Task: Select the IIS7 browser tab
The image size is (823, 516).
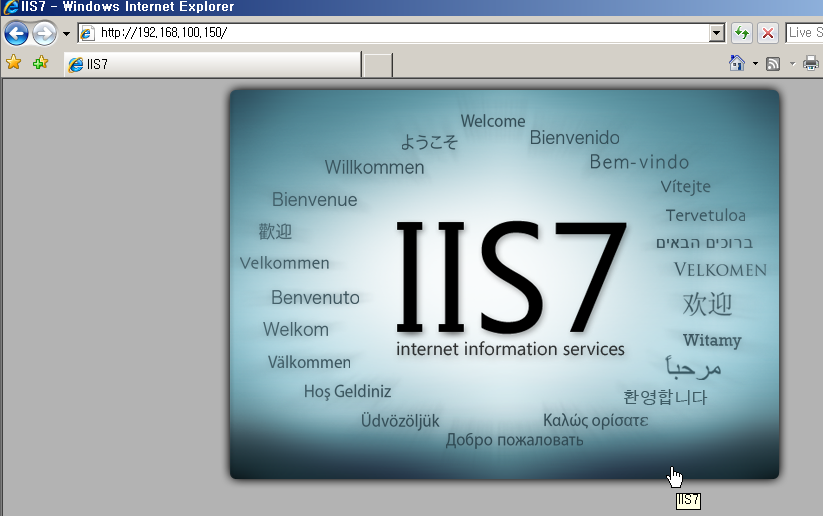Action: pos(213,64)
